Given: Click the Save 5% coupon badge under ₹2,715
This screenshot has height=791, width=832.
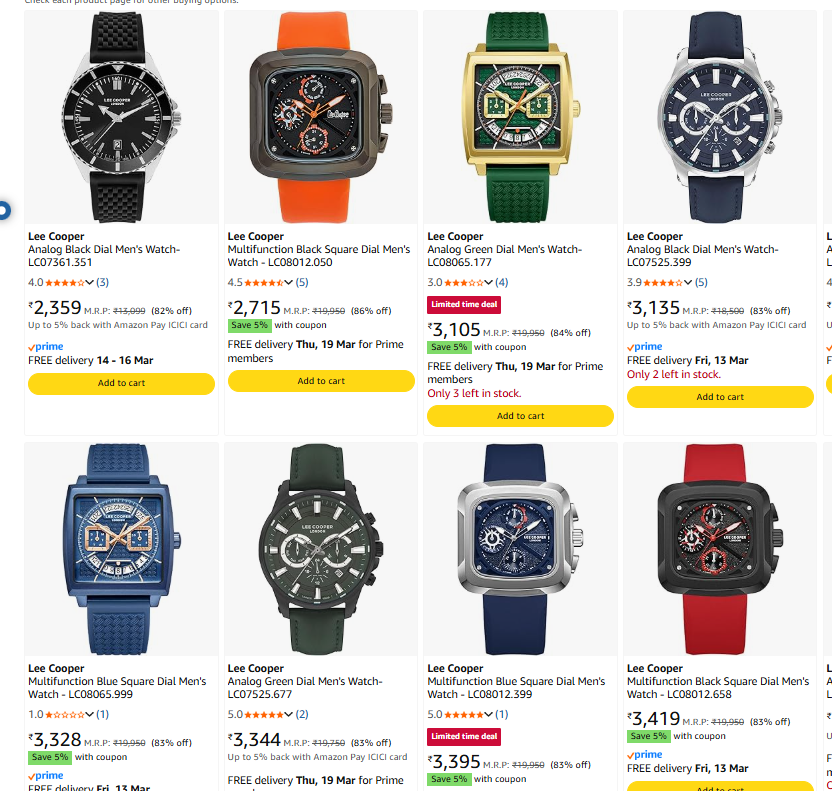Looking at the screenshot, I should coord(249,325).
